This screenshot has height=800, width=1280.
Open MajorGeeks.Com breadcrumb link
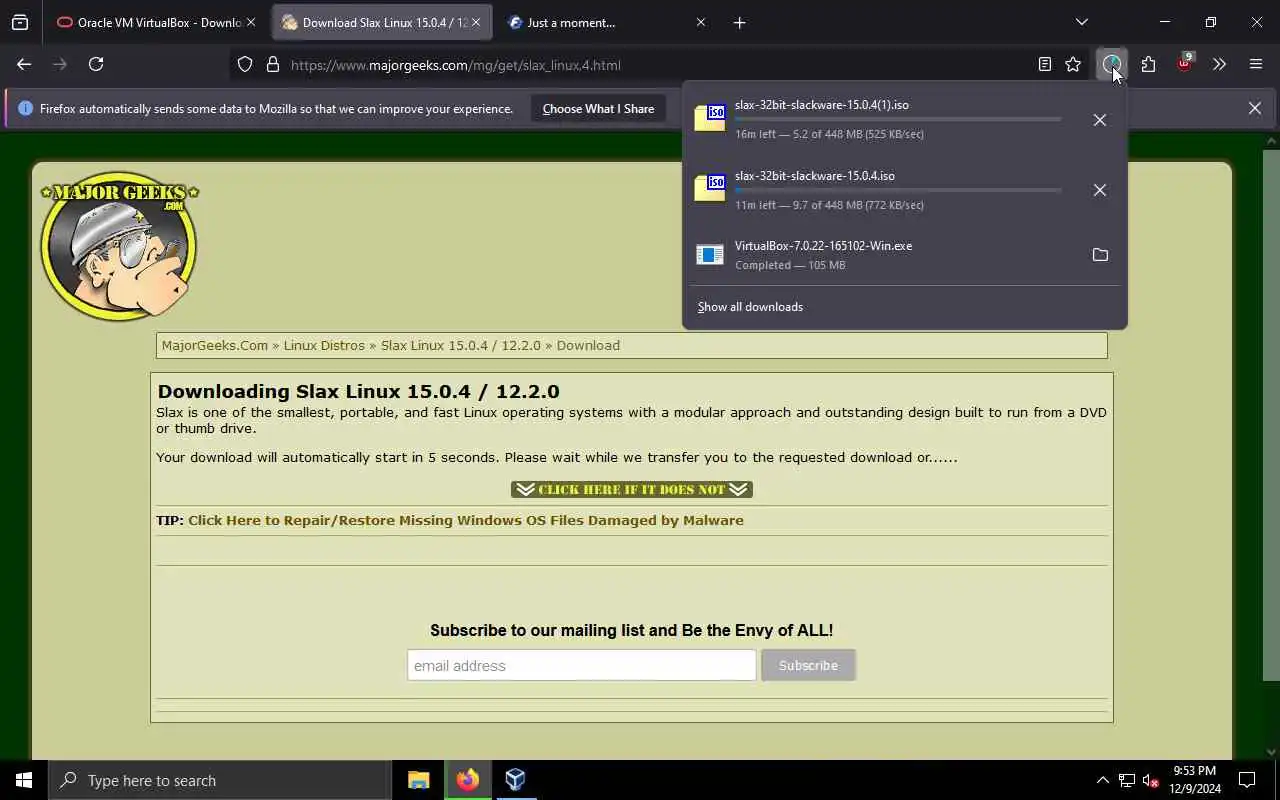215,345
